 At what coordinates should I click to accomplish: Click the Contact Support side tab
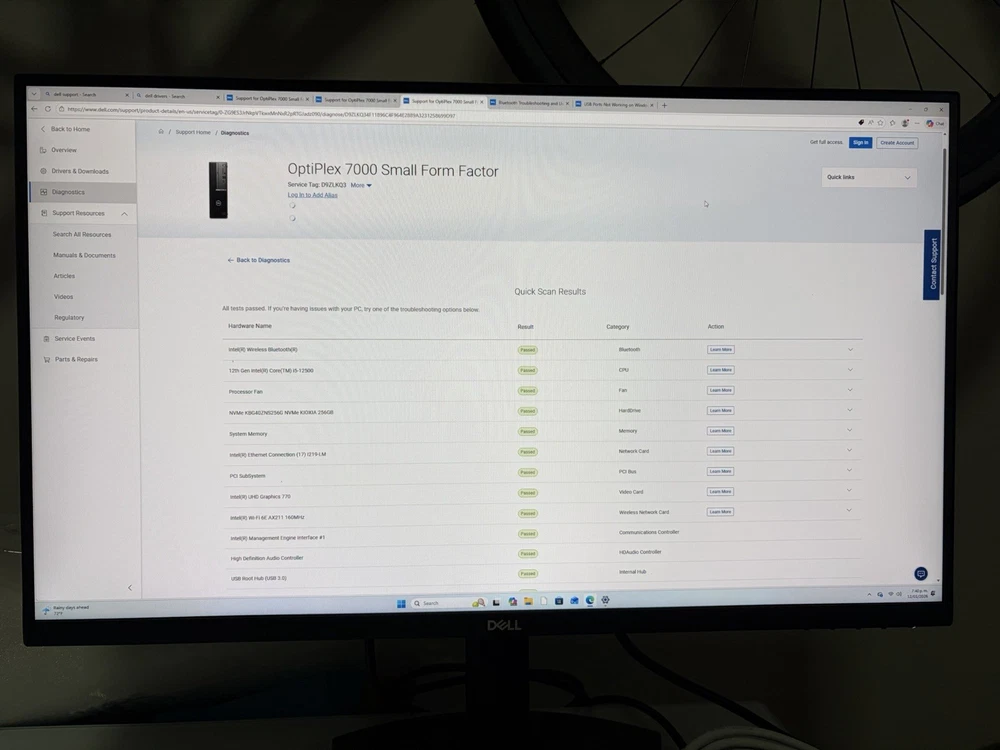[x=932, y=264]
